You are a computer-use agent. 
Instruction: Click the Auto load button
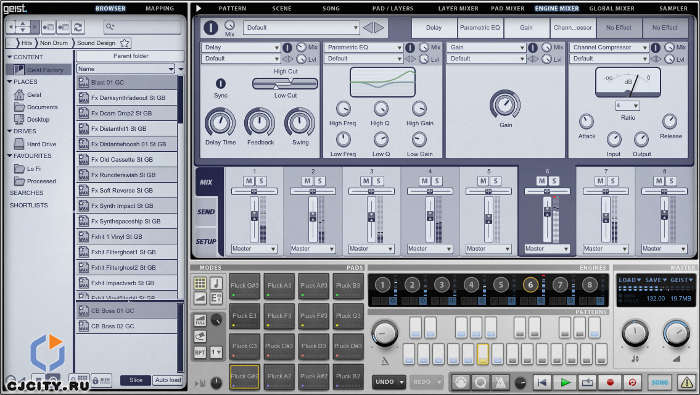click(x=168, y=380)
